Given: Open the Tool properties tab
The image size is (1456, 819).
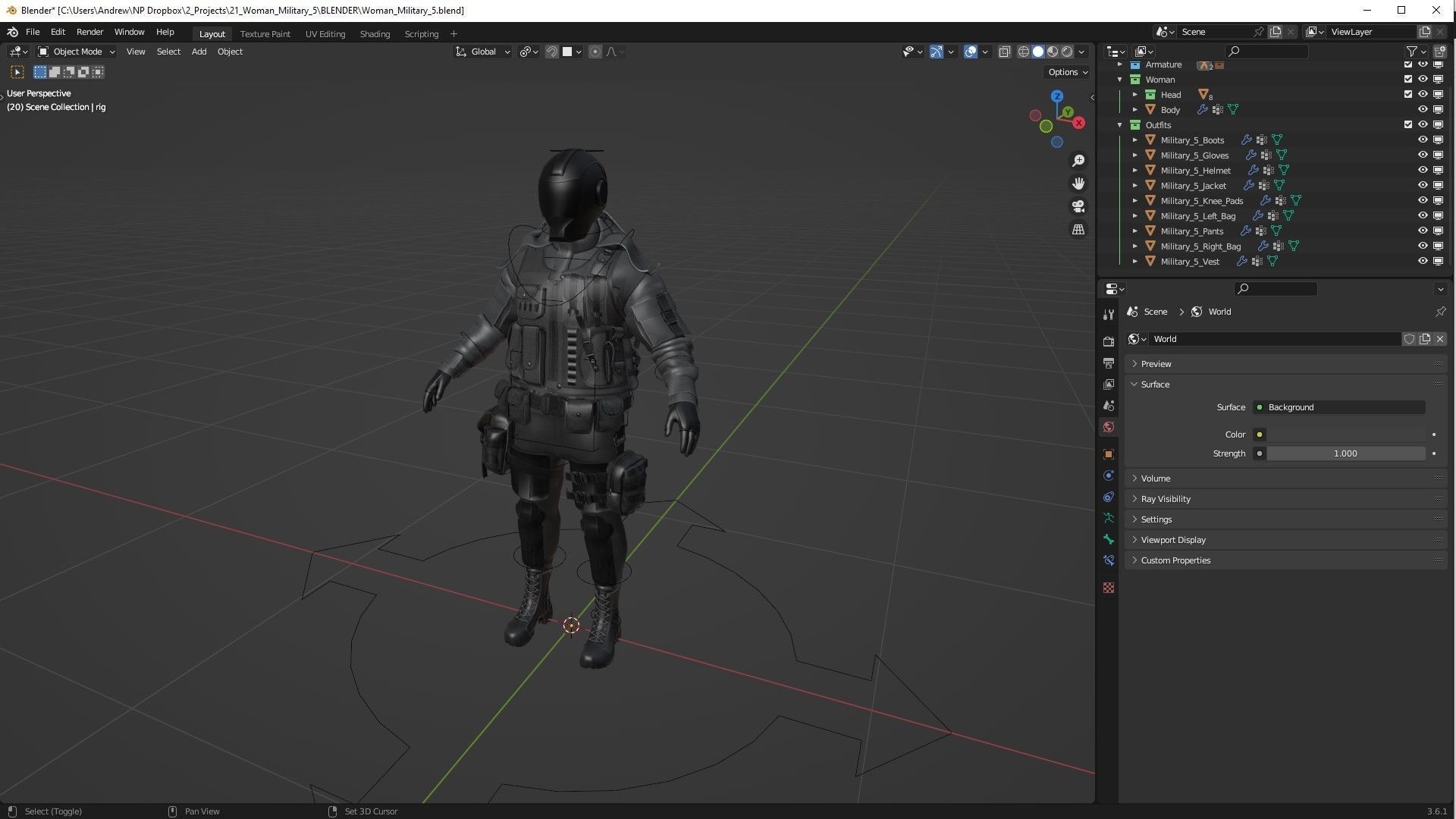Looking at the screenshot, I should (x=1109, y=314).
